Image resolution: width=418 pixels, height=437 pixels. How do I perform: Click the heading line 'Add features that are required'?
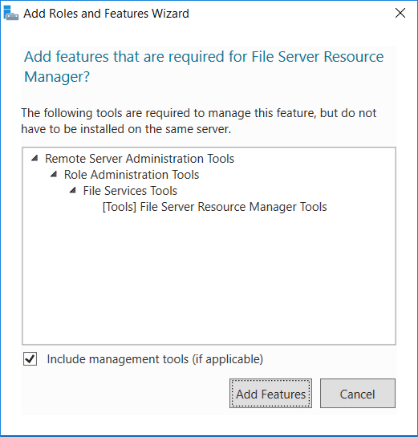click(204, 57)
